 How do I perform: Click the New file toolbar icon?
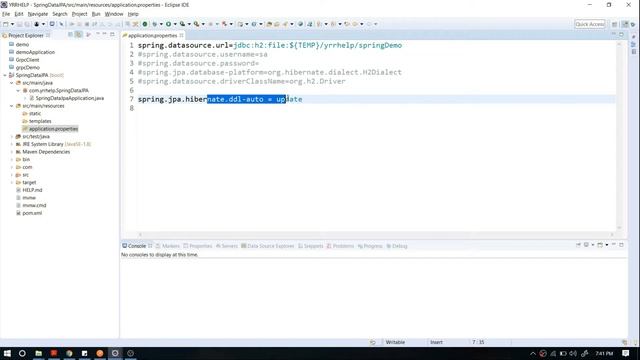click(6, 24)
